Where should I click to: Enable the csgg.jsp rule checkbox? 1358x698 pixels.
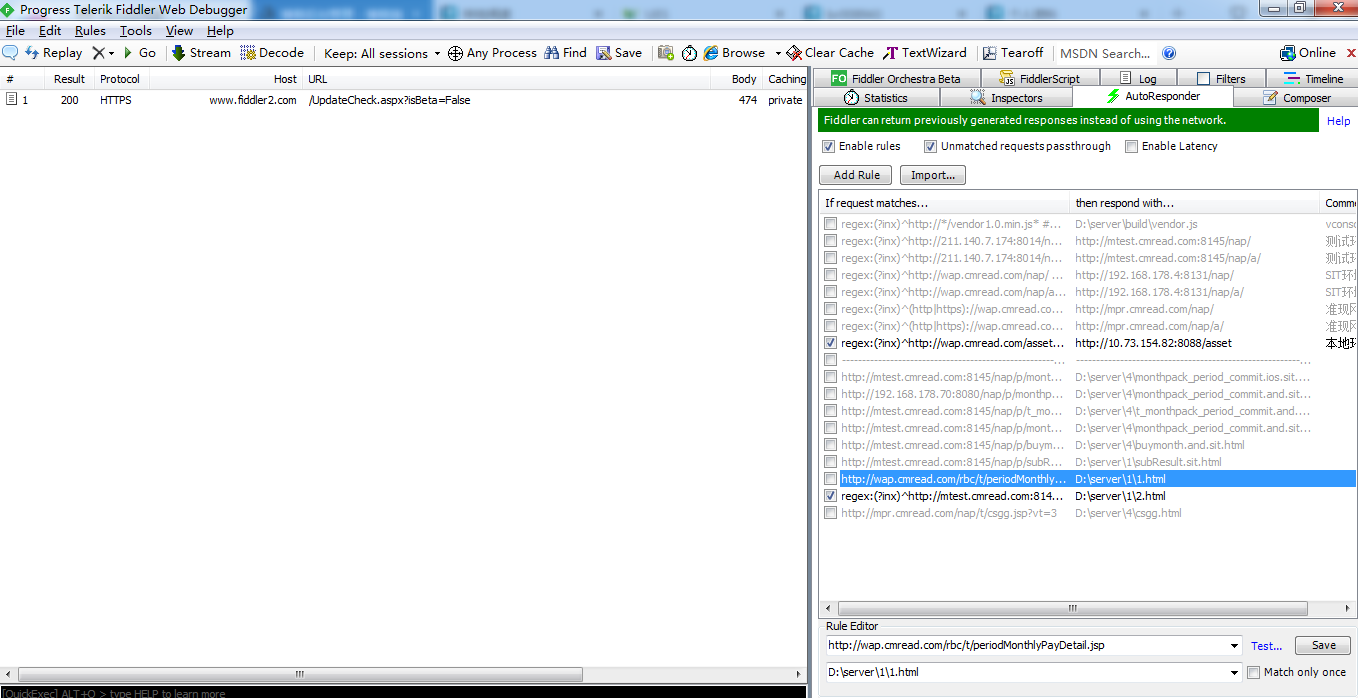click(830, 513)
